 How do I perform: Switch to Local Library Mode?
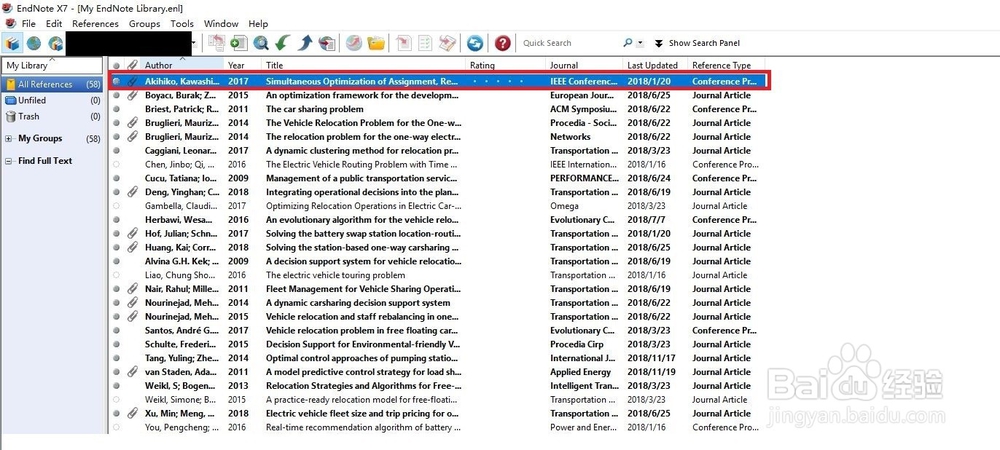(12, 43)
